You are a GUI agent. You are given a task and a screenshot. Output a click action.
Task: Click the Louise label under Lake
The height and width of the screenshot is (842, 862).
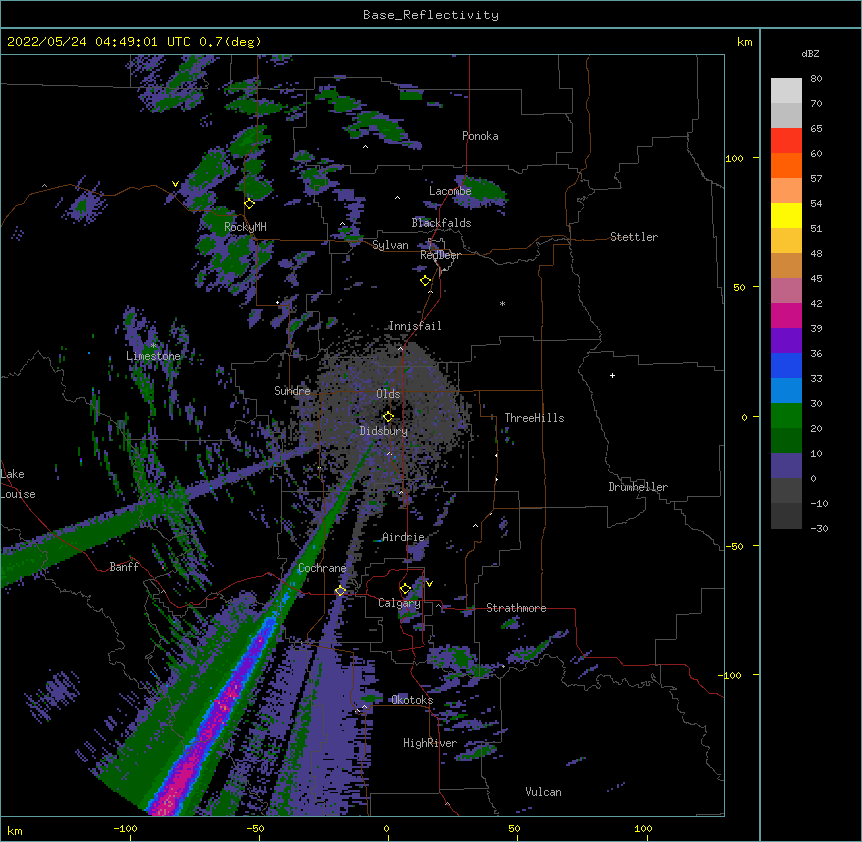pyautogui.click(x=18, y=494)
